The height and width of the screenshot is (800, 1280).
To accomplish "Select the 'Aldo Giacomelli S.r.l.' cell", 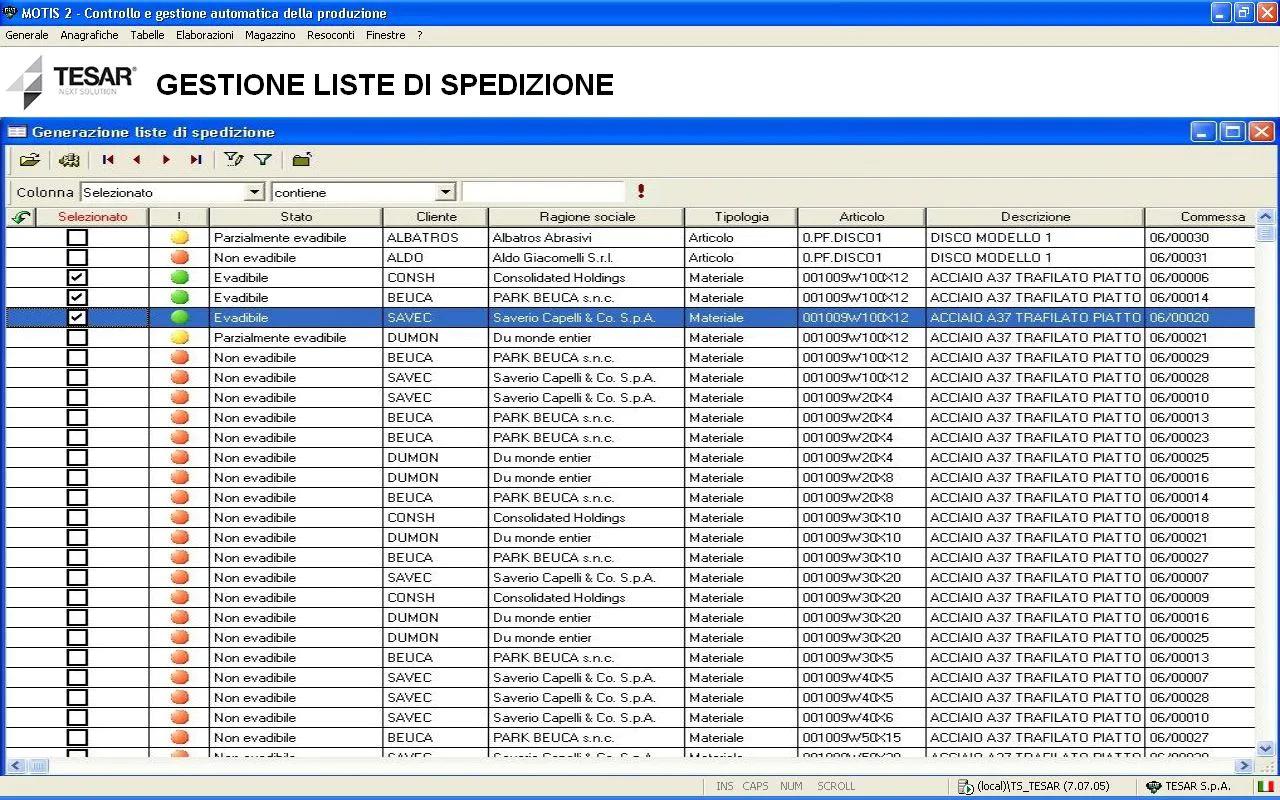I will 587,257.
